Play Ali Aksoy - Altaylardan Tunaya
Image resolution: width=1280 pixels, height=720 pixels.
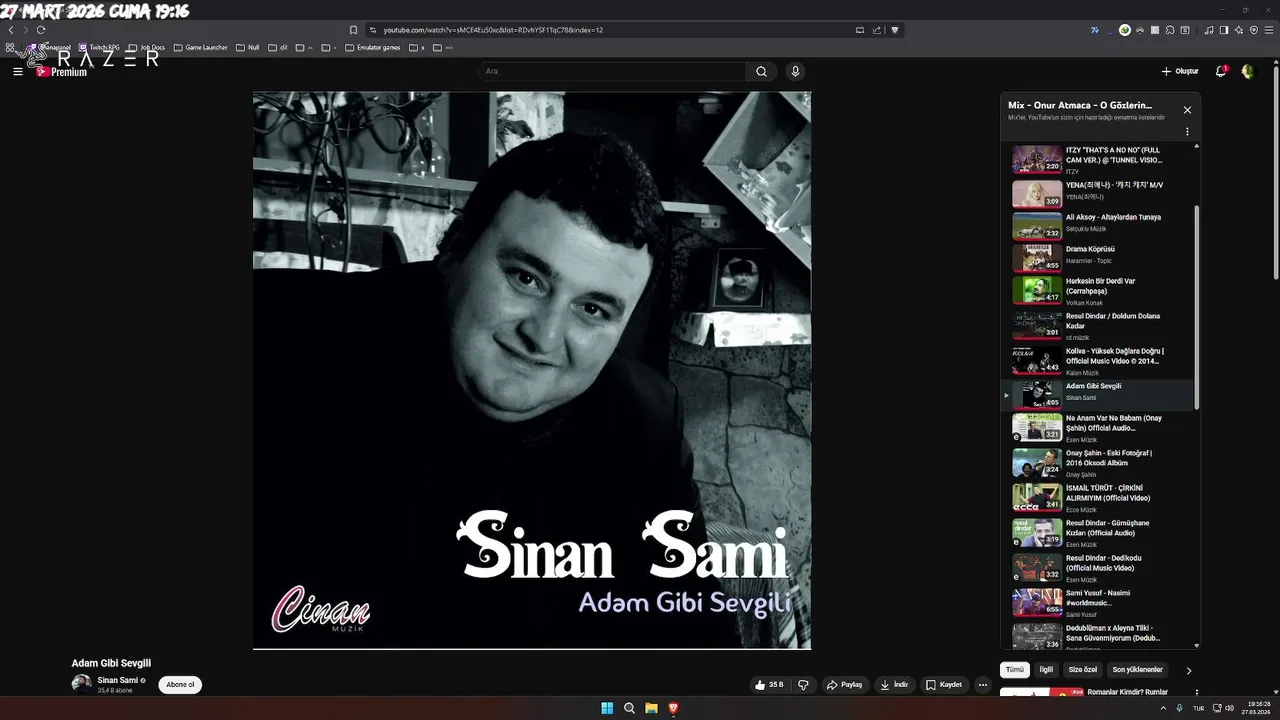click(1097, 225)
